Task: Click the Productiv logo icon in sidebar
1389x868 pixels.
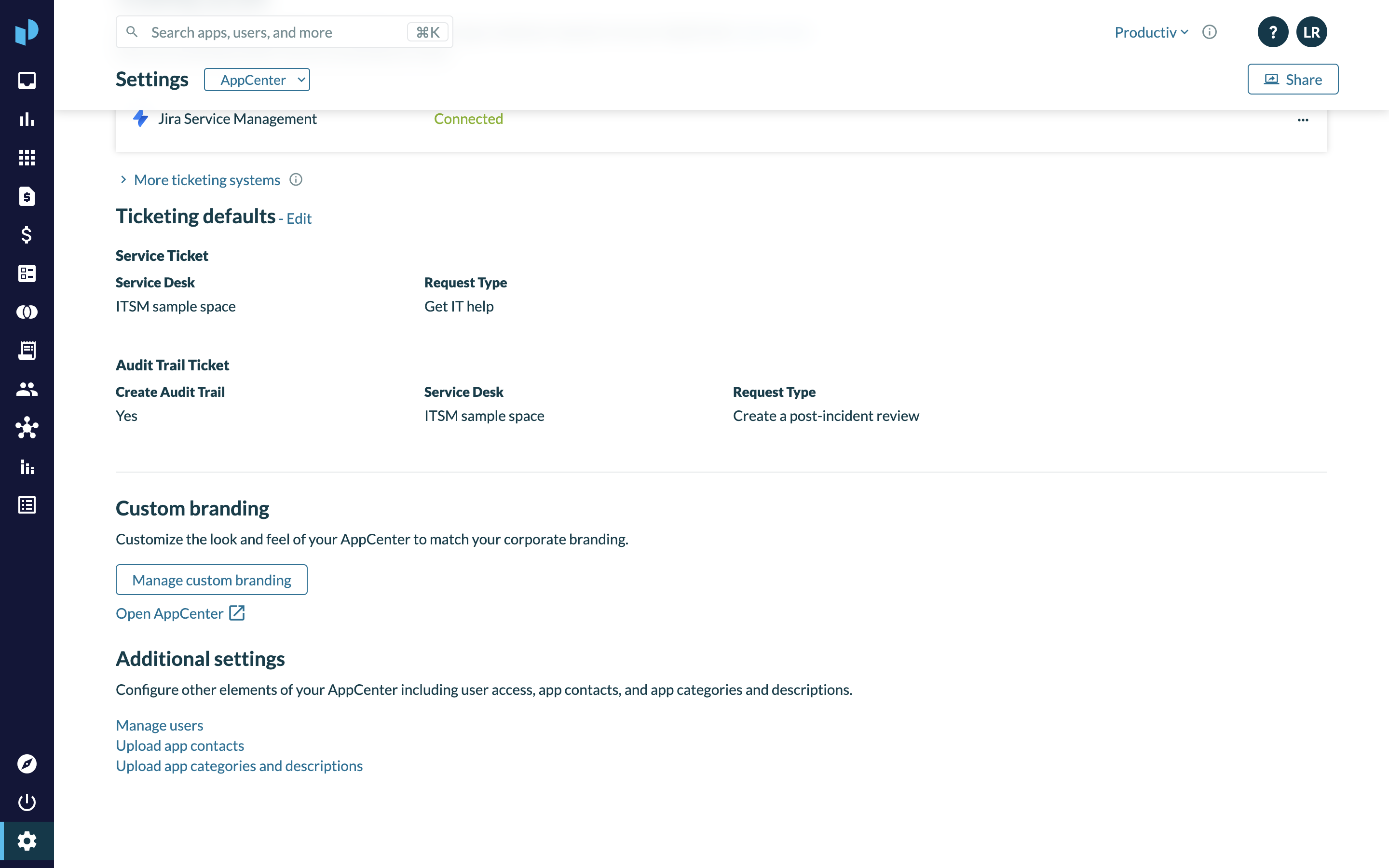Action: [27, 31]
